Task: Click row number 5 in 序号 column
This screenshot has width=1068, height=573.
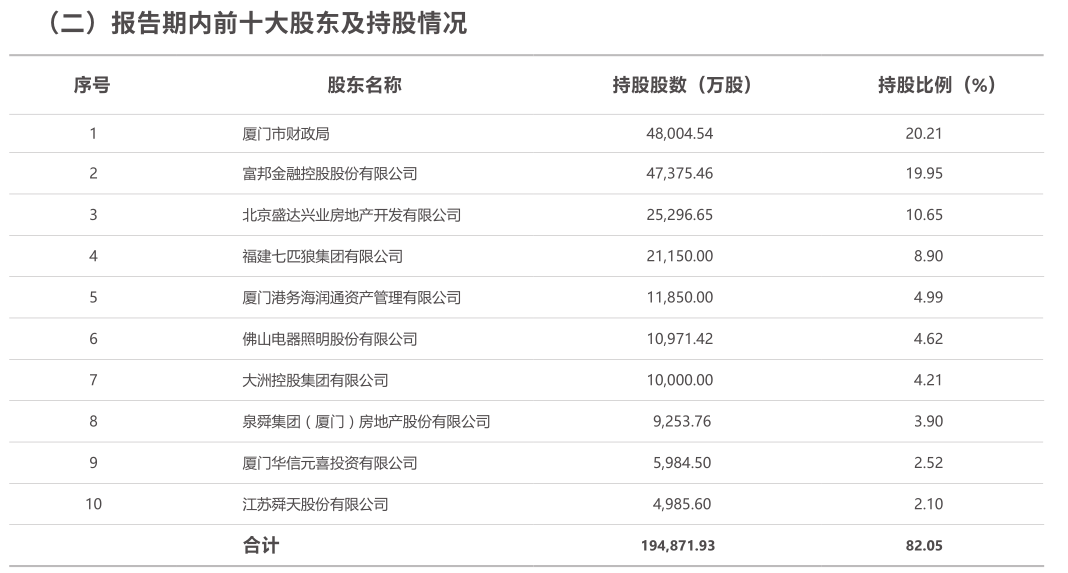Action: click(93, 298)
